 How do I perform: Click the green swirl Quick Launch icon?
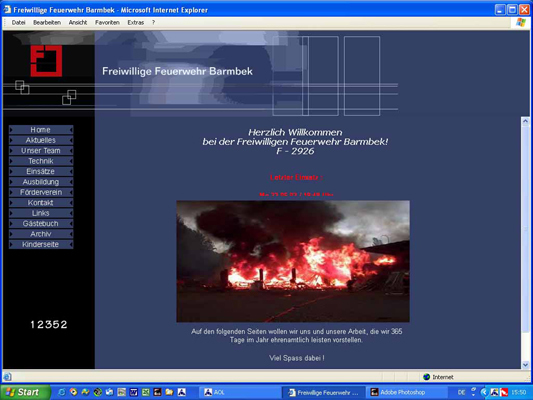point(98,392)
